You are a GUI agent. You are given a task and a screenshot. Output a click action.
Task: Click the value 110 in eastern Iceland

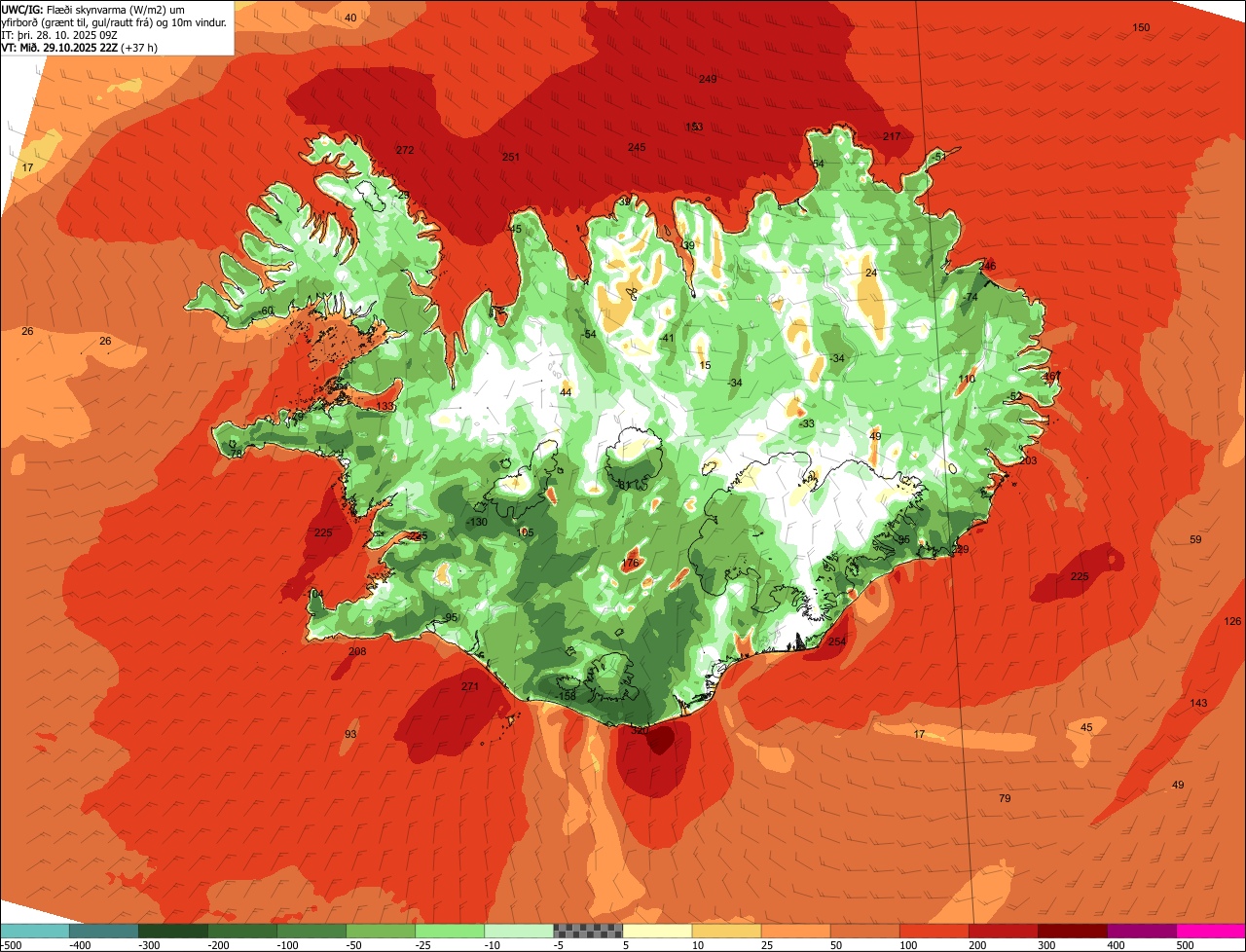point(967,379)
